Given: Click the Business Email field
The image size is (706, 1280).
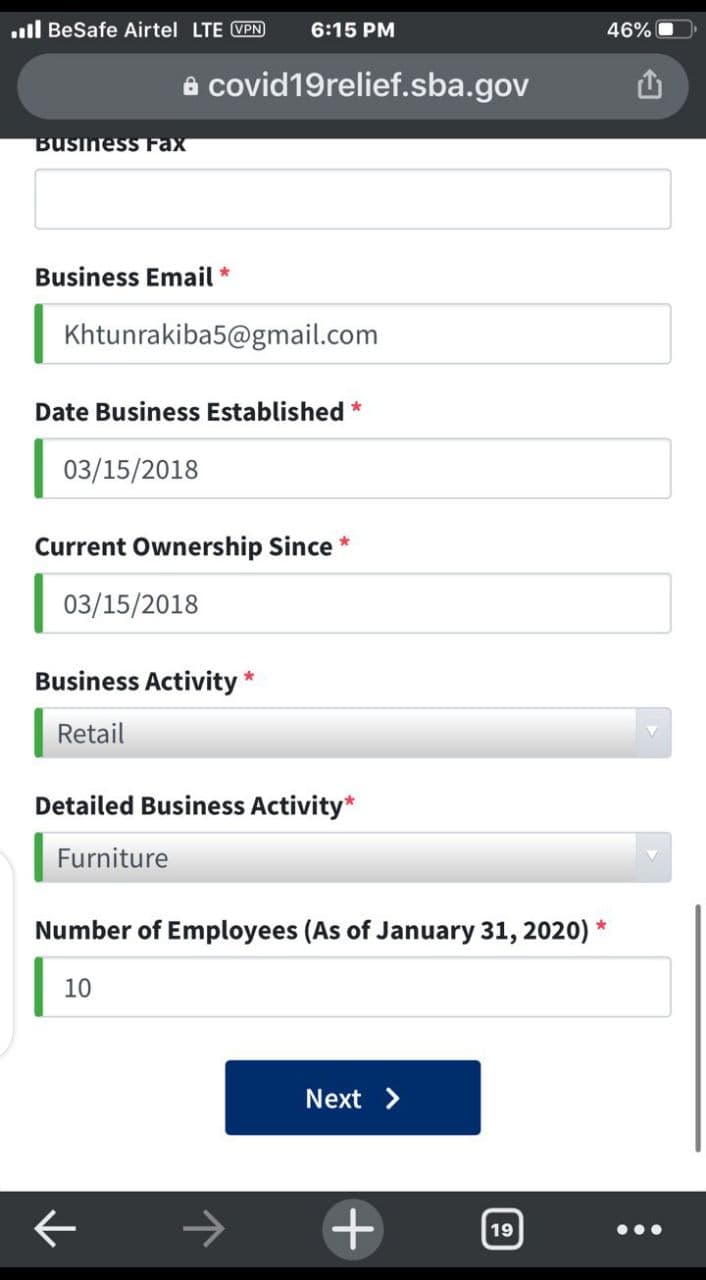Looking at the screenshot, I should (352, 334).
